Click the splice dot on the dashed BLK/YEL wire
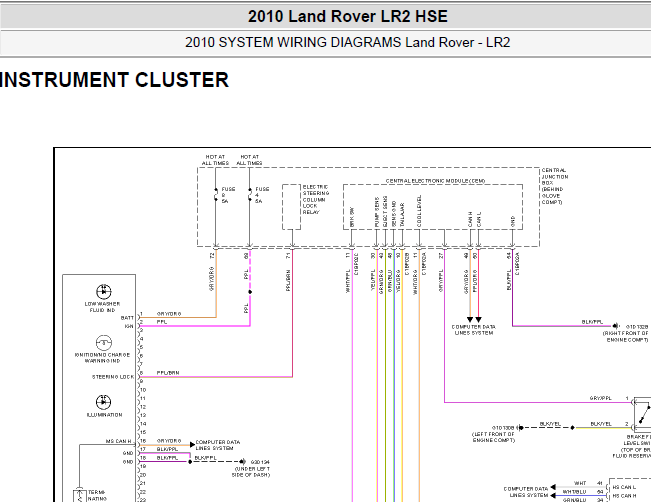 (x=573, y=427)
